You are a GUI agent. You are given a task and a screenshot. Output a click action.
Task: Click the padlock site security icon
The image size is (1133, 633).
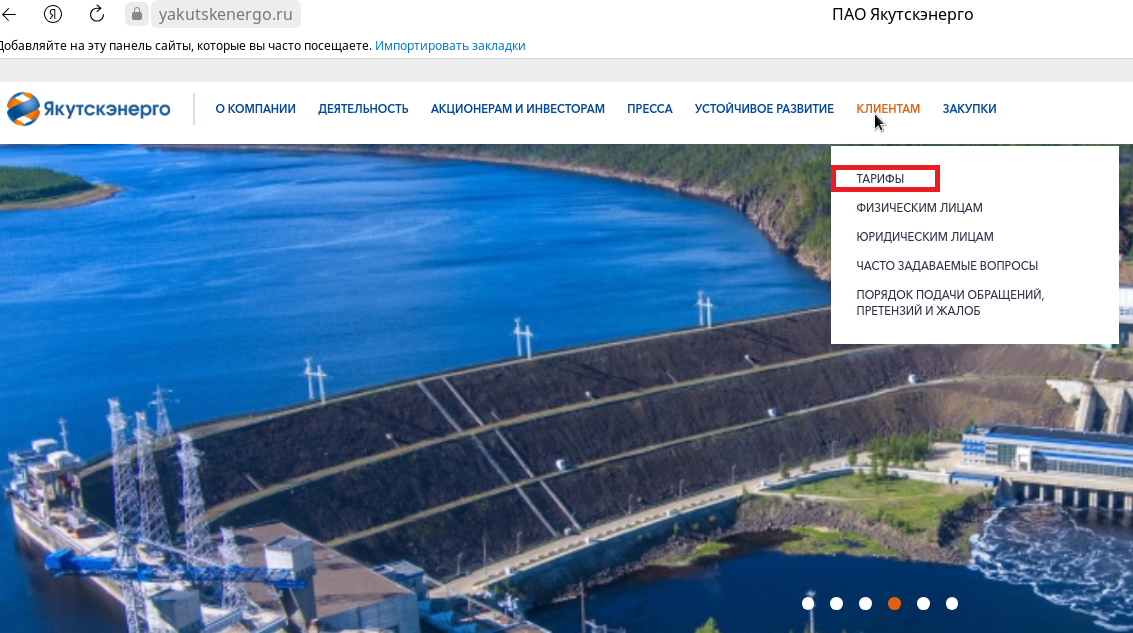(x=137, y=14)
